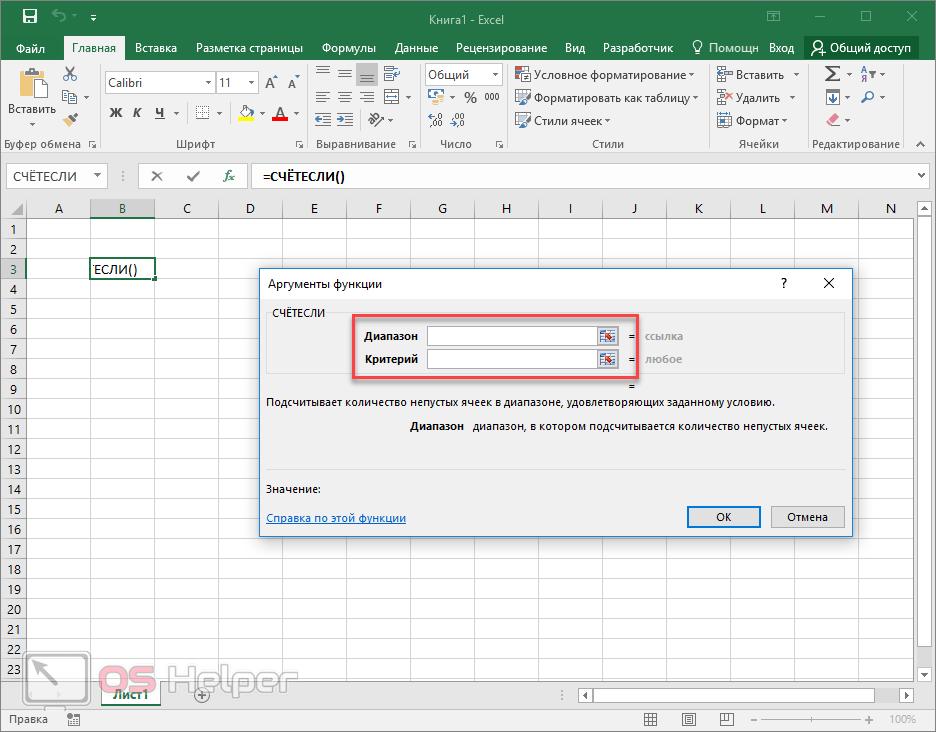Toggle underline formatting Ч
Screen dimensions: 936x732
click(158, 113)
